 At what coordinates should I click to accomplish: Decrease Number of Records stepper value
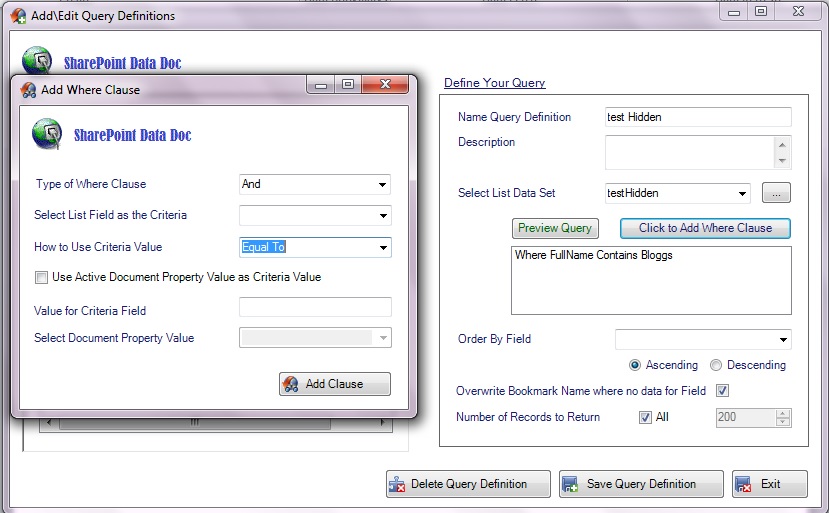(783, 422)
